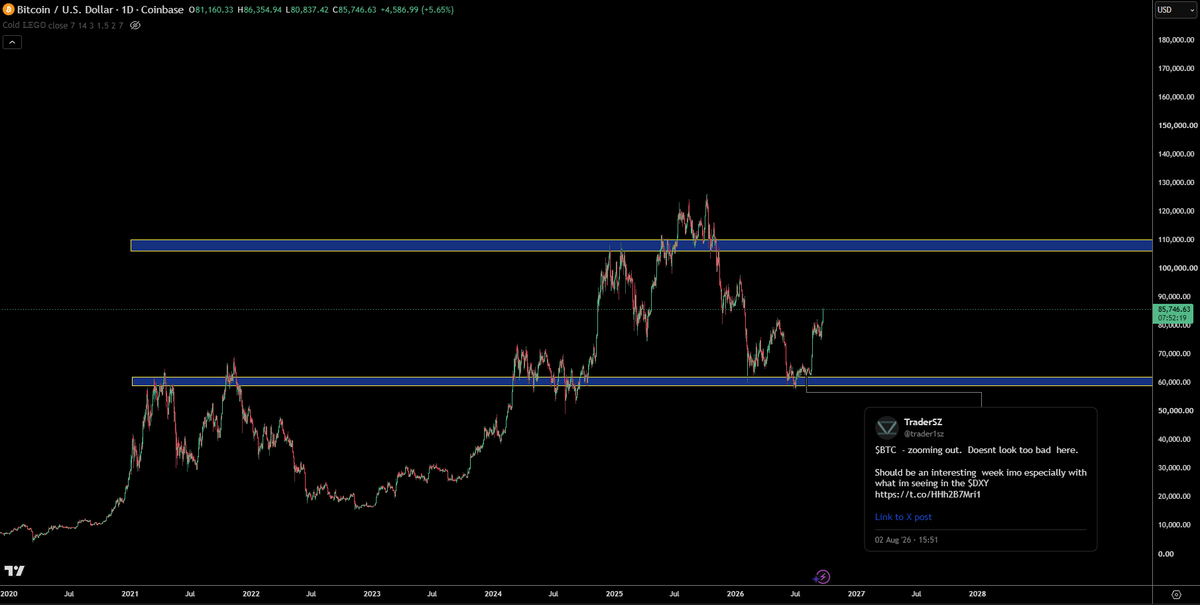Image resolution: width=1200 pixels, height=605 pixels.
Task: Click the 10,000.00 price axis label
Action: click(x=1172, y=525)
